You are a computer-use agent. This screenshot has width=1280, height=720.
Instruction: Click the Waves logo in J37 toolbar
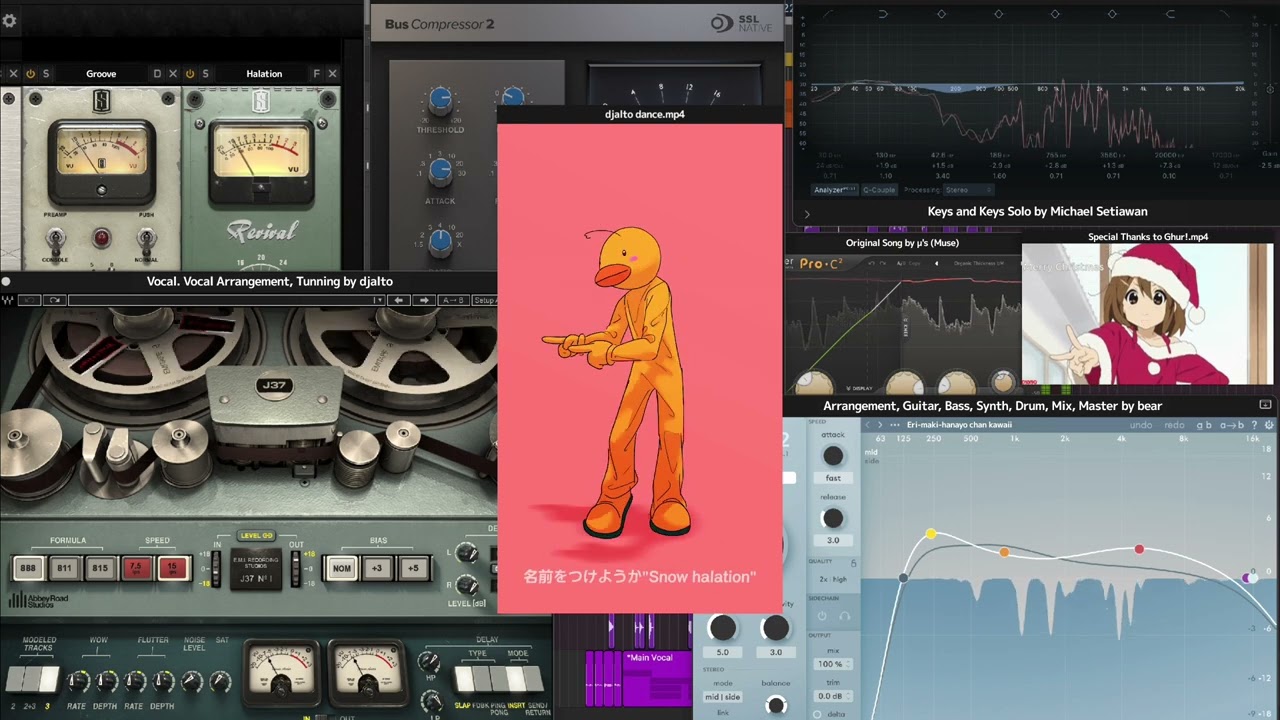[x=8, y=300]
